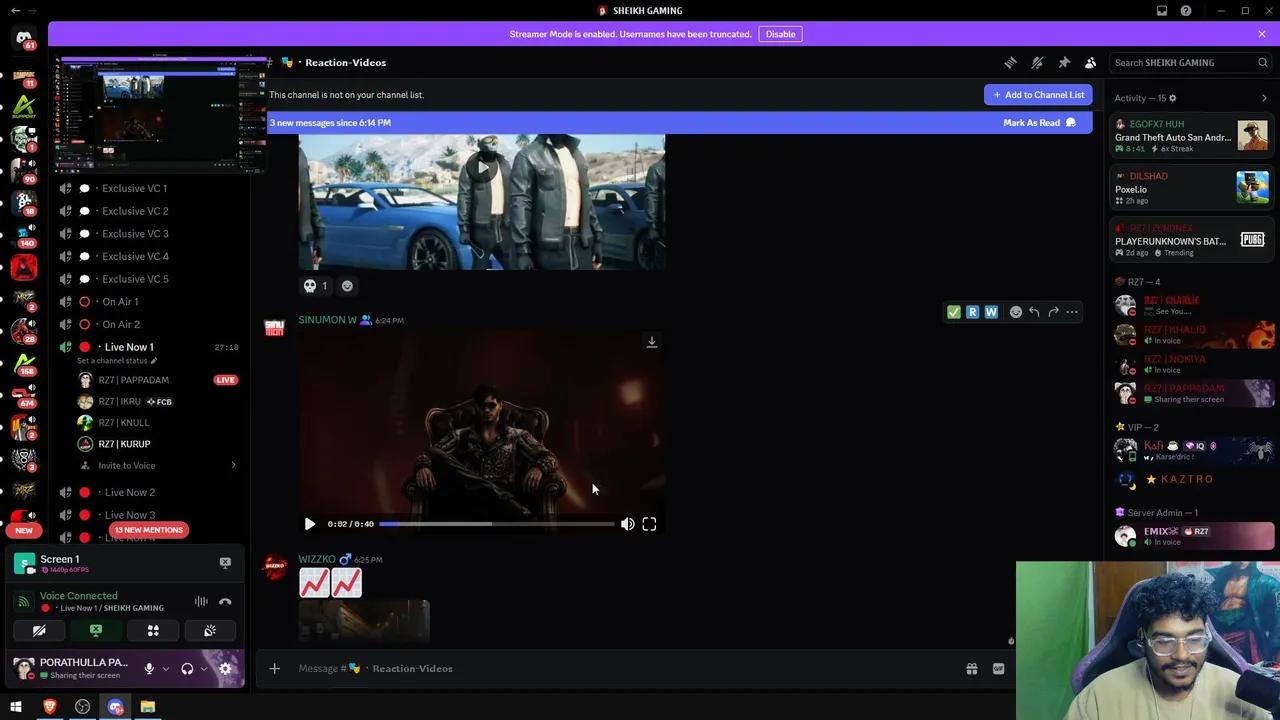Mute the microphone

149,669
